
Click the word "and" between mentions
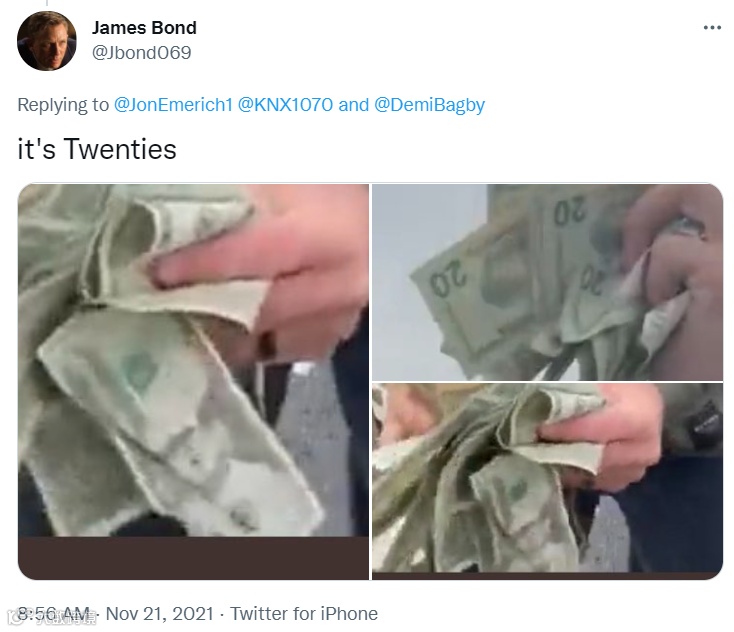353,105
